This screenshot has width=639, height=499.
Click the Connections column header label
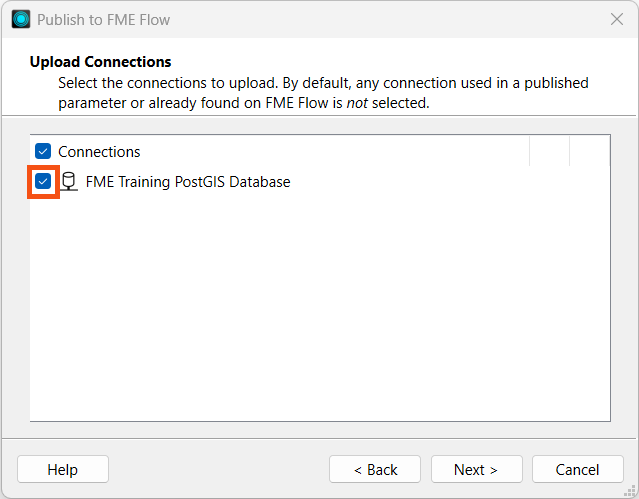point(99,152)
